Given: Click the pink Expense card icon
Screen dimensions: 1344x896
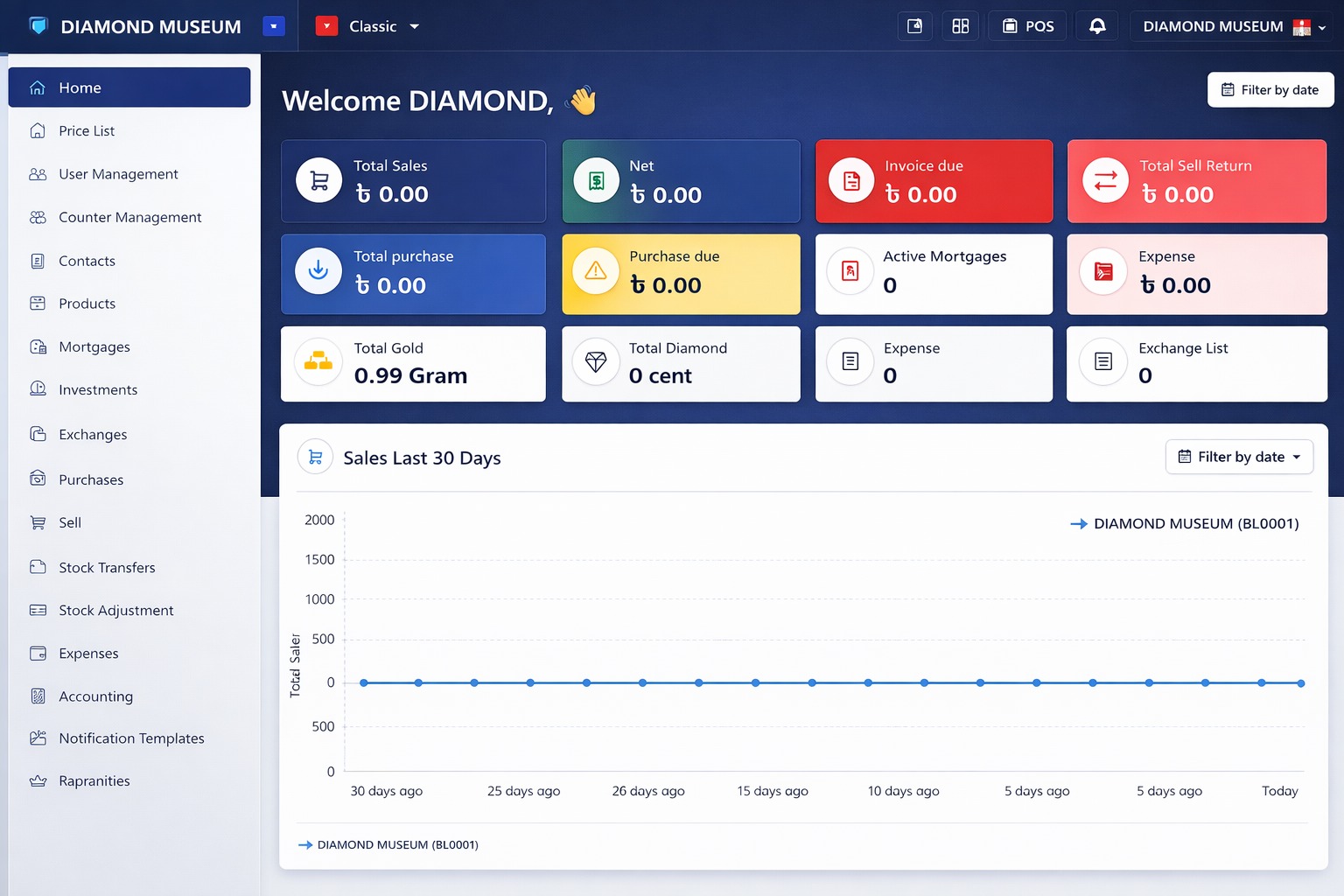Looking at the screenshot, I should 1103,272.
